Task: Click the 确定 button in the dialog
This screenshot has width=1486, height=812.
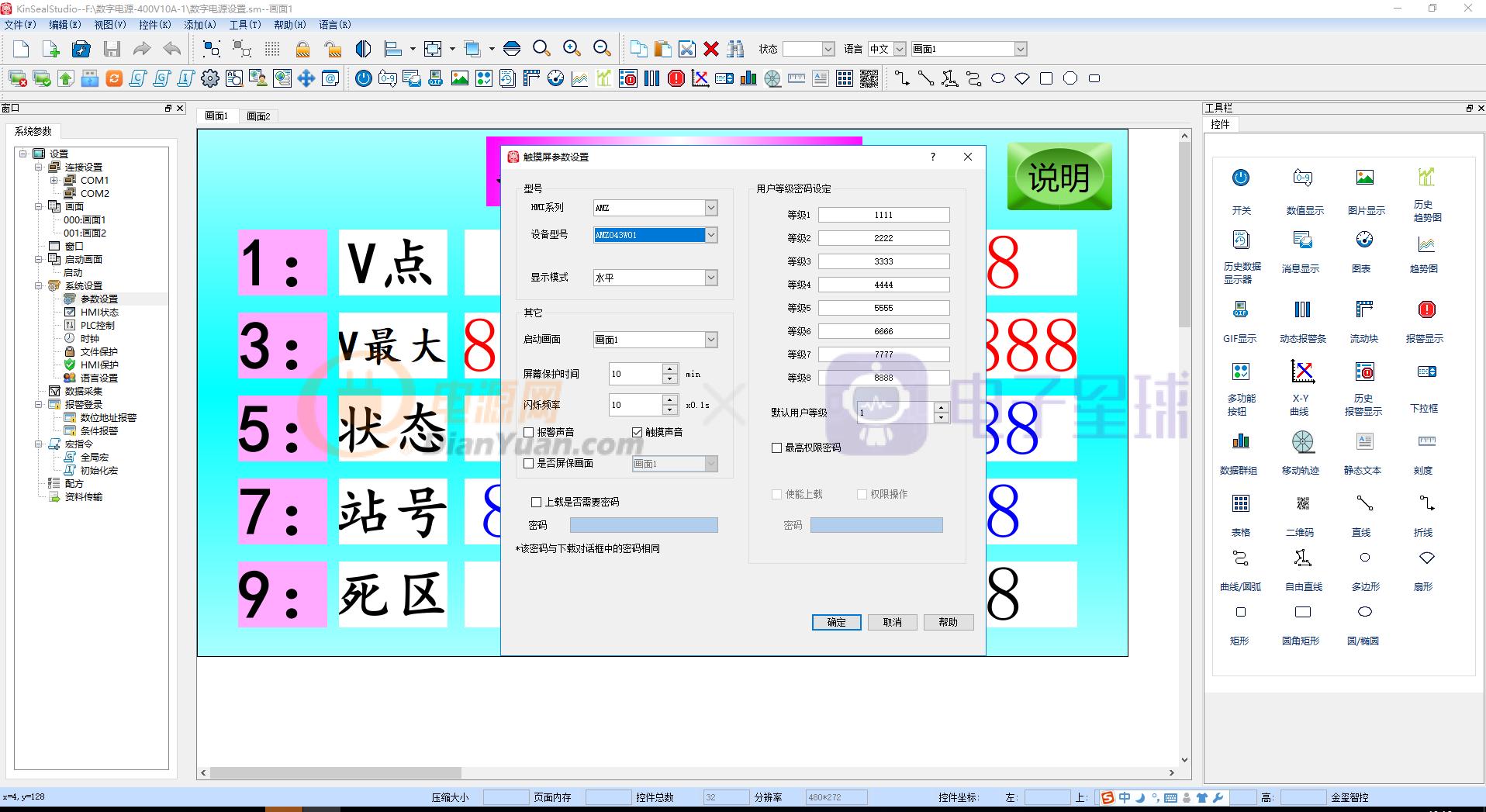Action: tap(836, 622)
